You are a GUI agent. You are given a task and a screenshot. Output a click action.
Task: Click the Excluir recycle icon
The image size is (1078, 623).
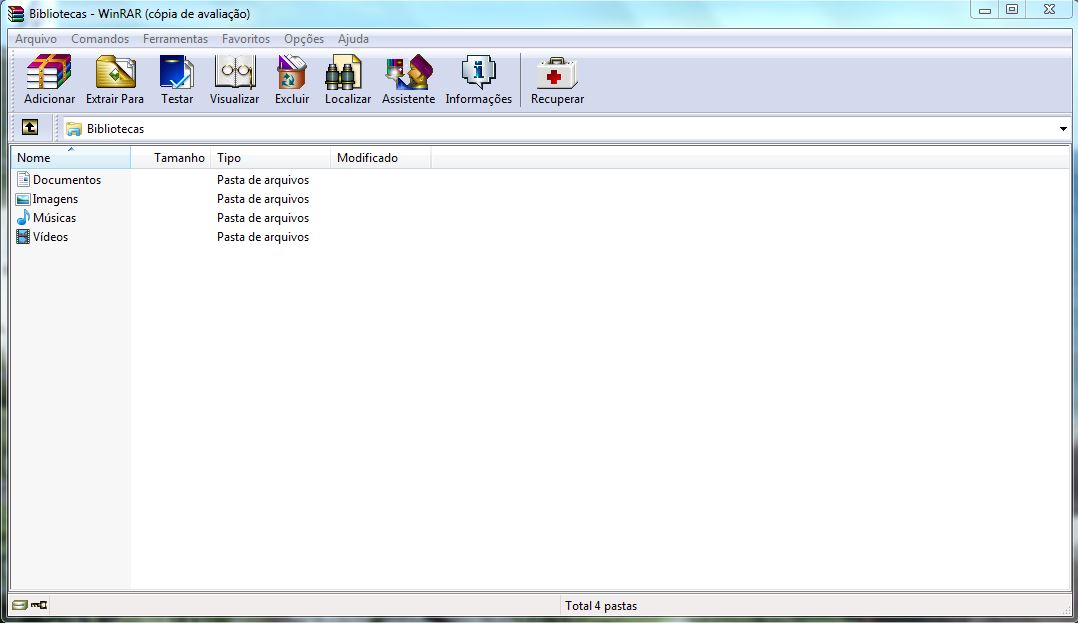point(292,72)
